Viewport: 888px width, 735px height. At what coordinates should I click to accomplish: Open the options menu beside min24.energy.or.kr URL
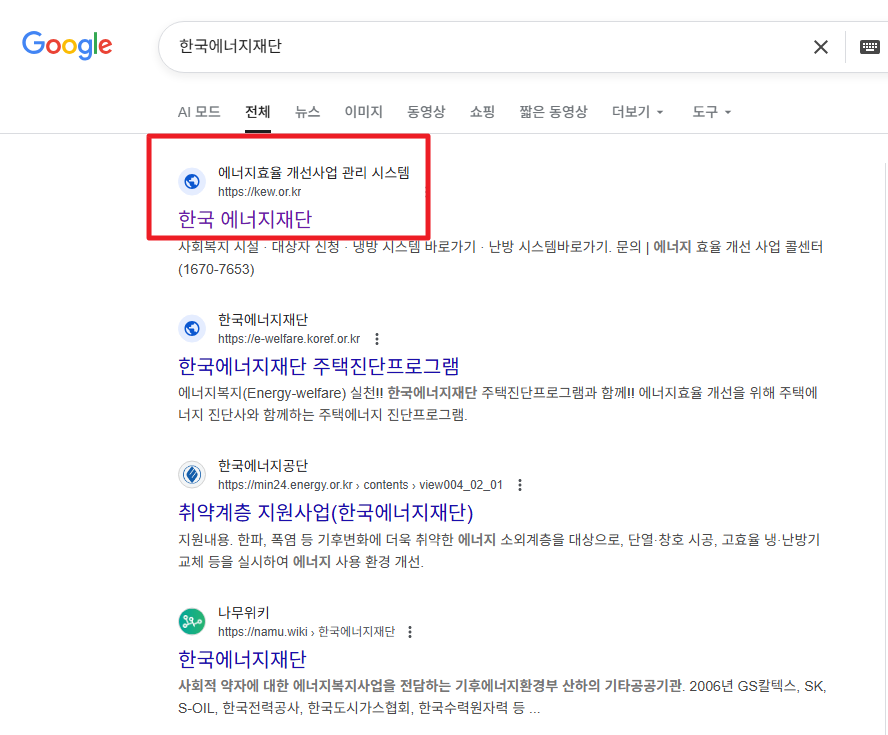(x=519, y=485)
